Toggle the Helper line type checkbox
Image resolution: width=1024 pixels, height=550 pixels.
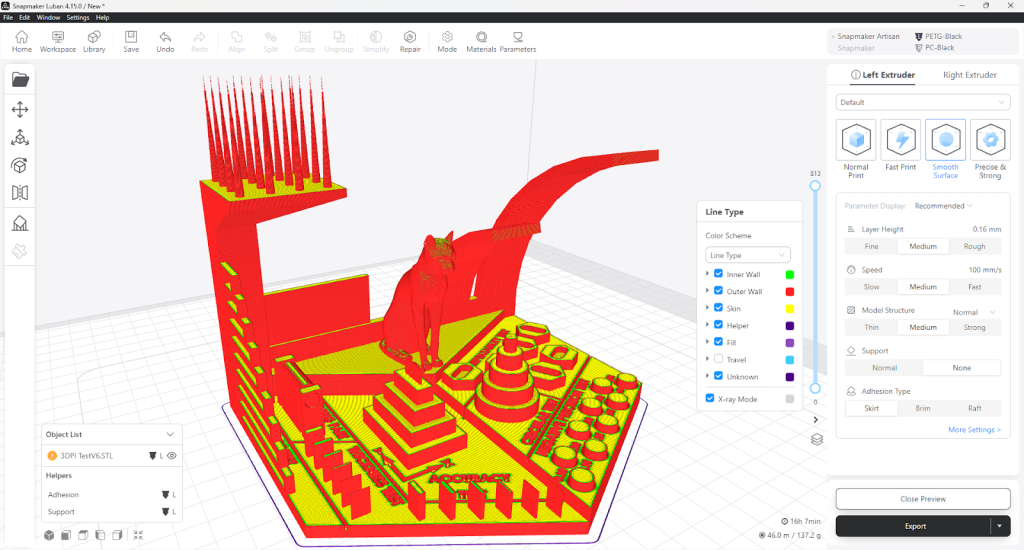coord(718,325)
